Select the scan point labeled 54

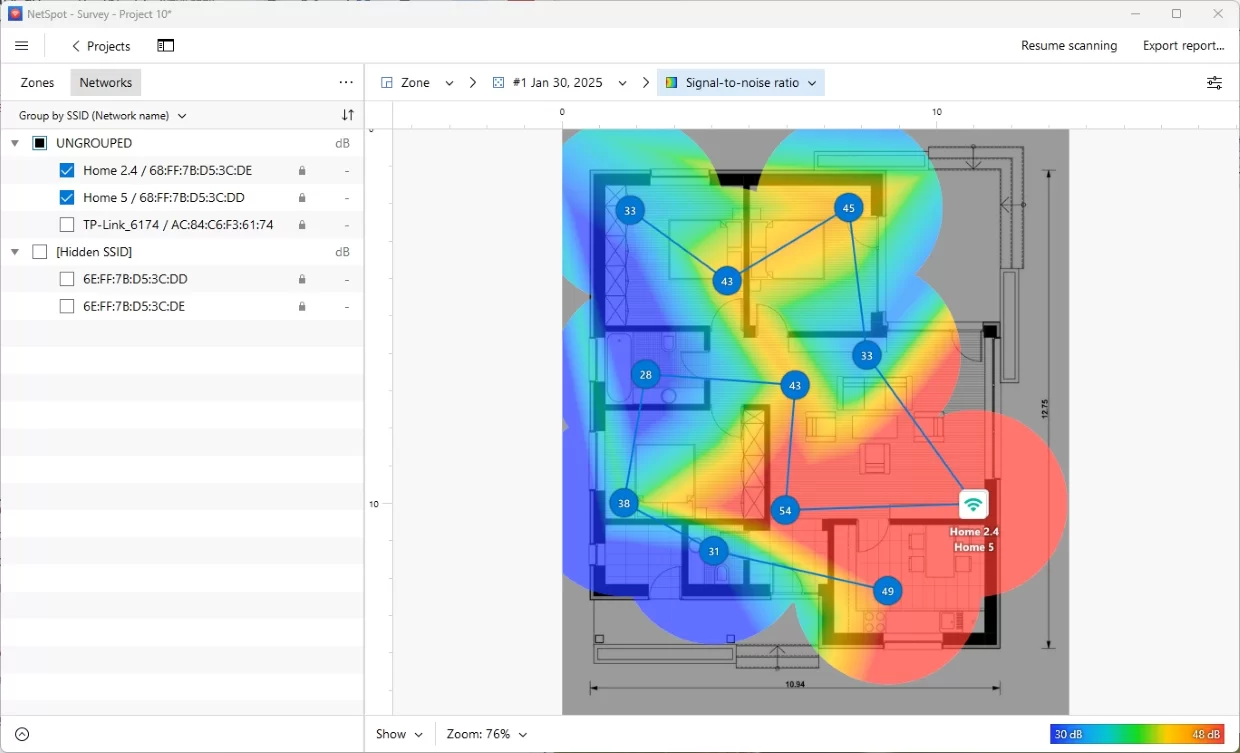coord(785,510)
